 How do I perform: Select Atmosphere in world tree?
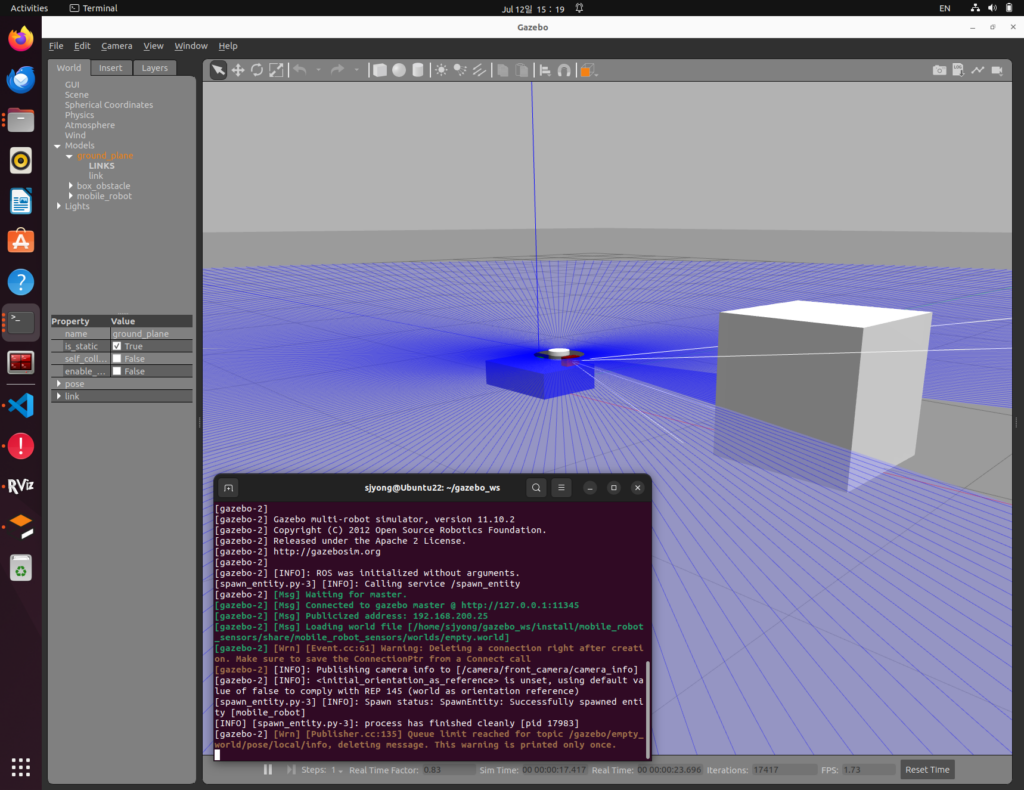pos(89,125)
